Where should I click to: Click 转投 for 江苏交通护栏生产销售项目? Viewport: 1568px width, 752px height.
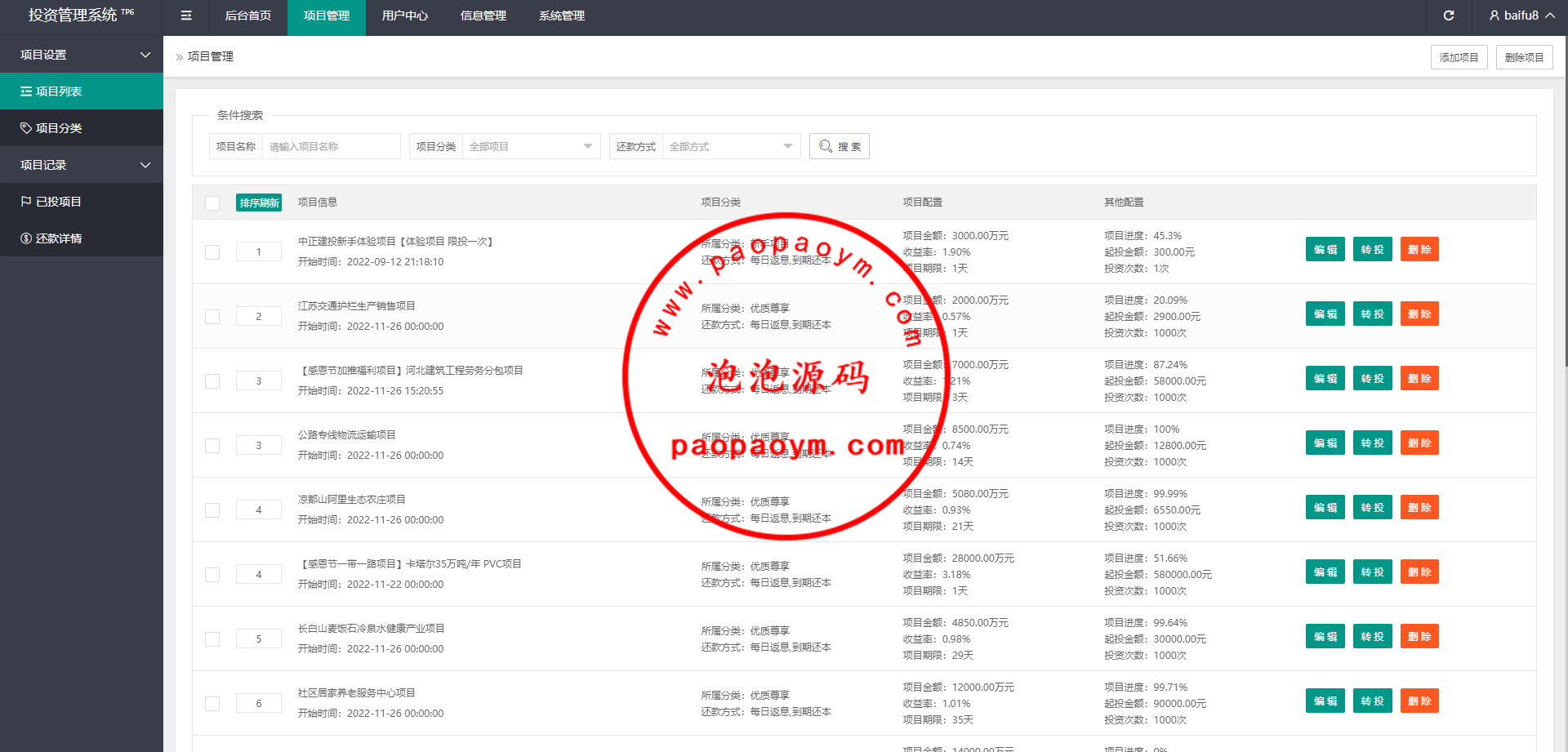tap(1373, 314)
